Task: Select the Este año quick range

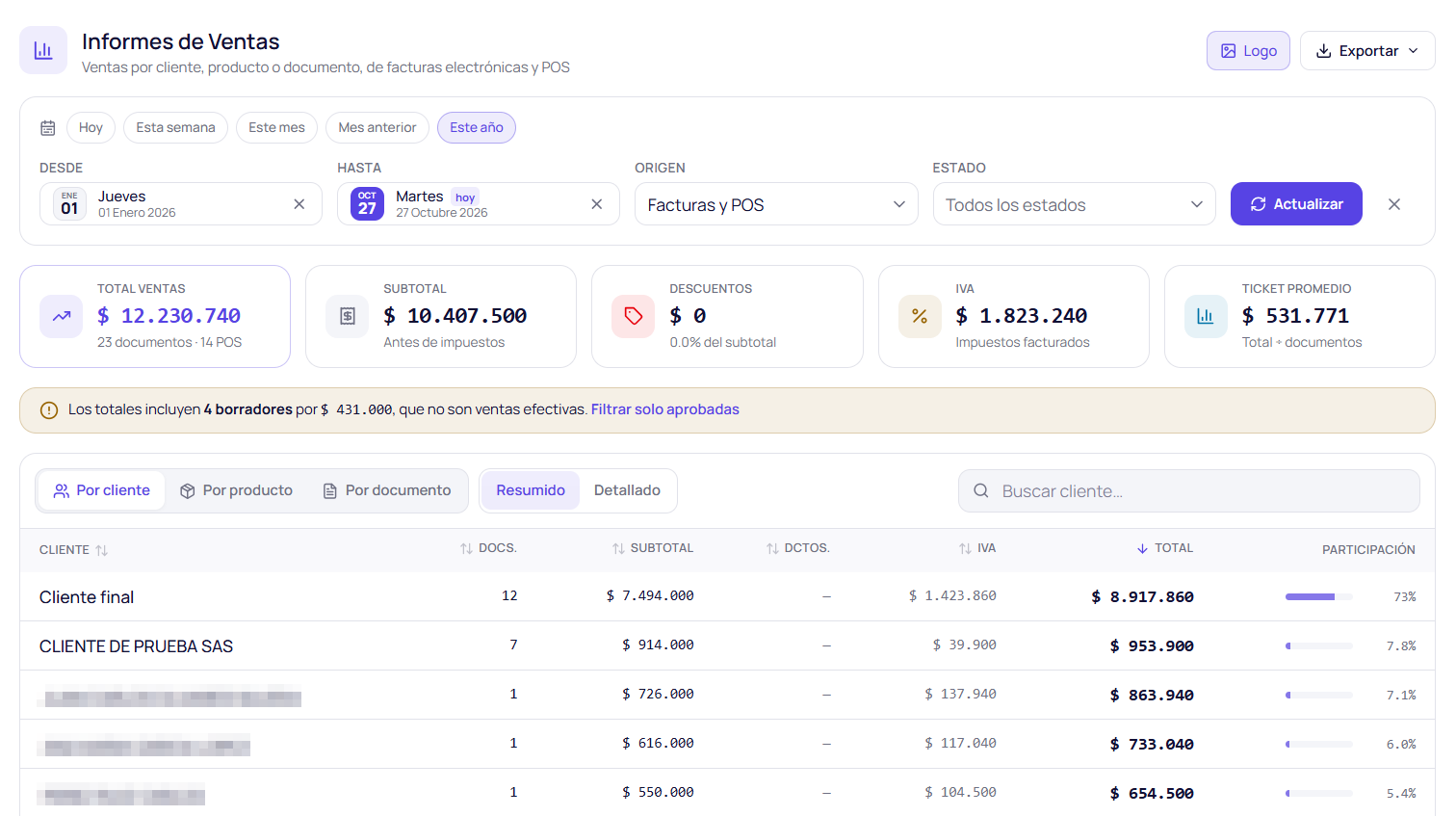Action: tap(477, 128)
